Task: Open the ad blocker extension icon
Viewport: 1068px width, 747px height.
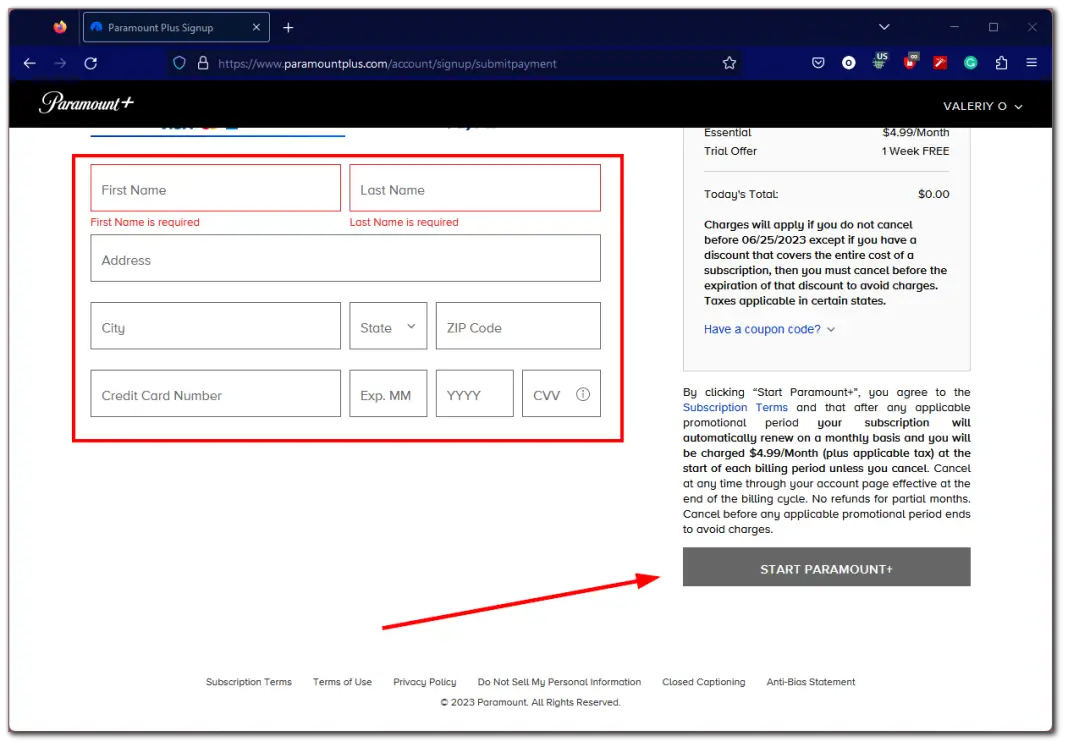Action: click(910, 62)
